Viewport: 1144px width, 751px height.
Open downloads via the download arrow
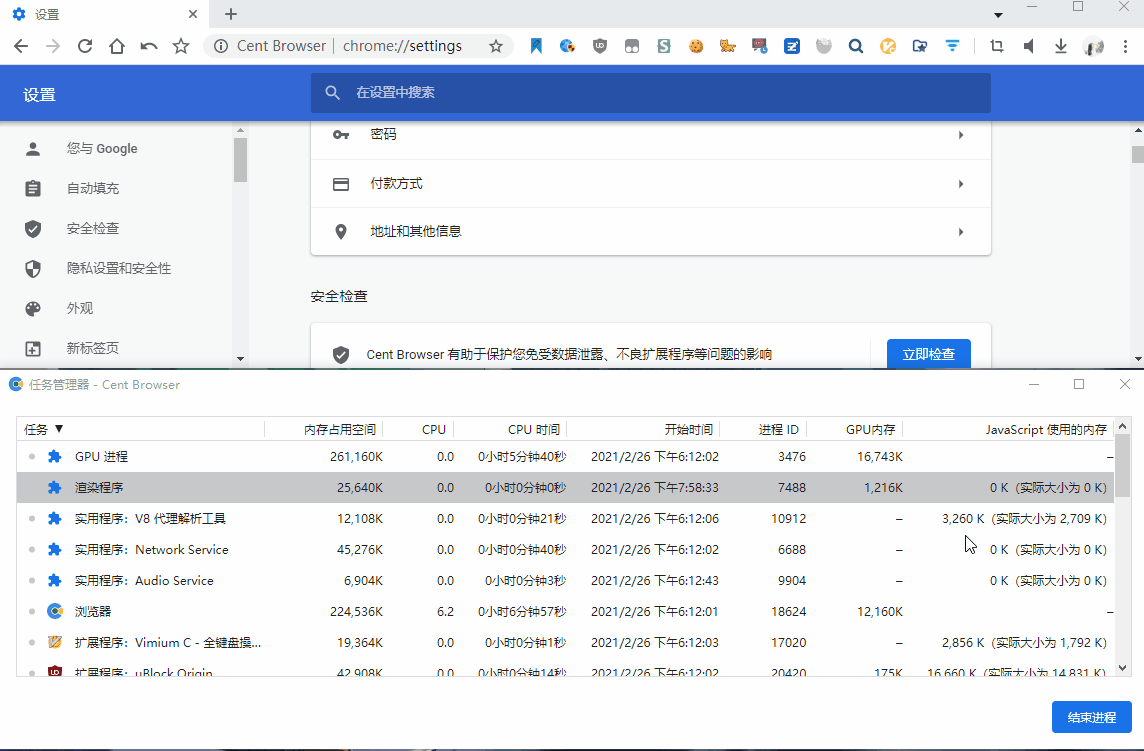[x=1061, y=46]
